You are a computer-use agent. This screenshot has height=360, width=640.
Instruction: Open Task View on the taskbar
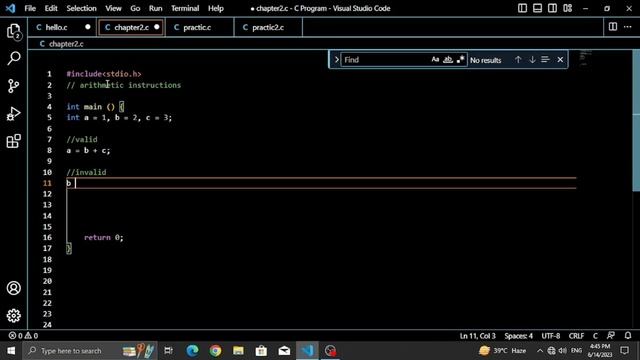click(168, 351)
